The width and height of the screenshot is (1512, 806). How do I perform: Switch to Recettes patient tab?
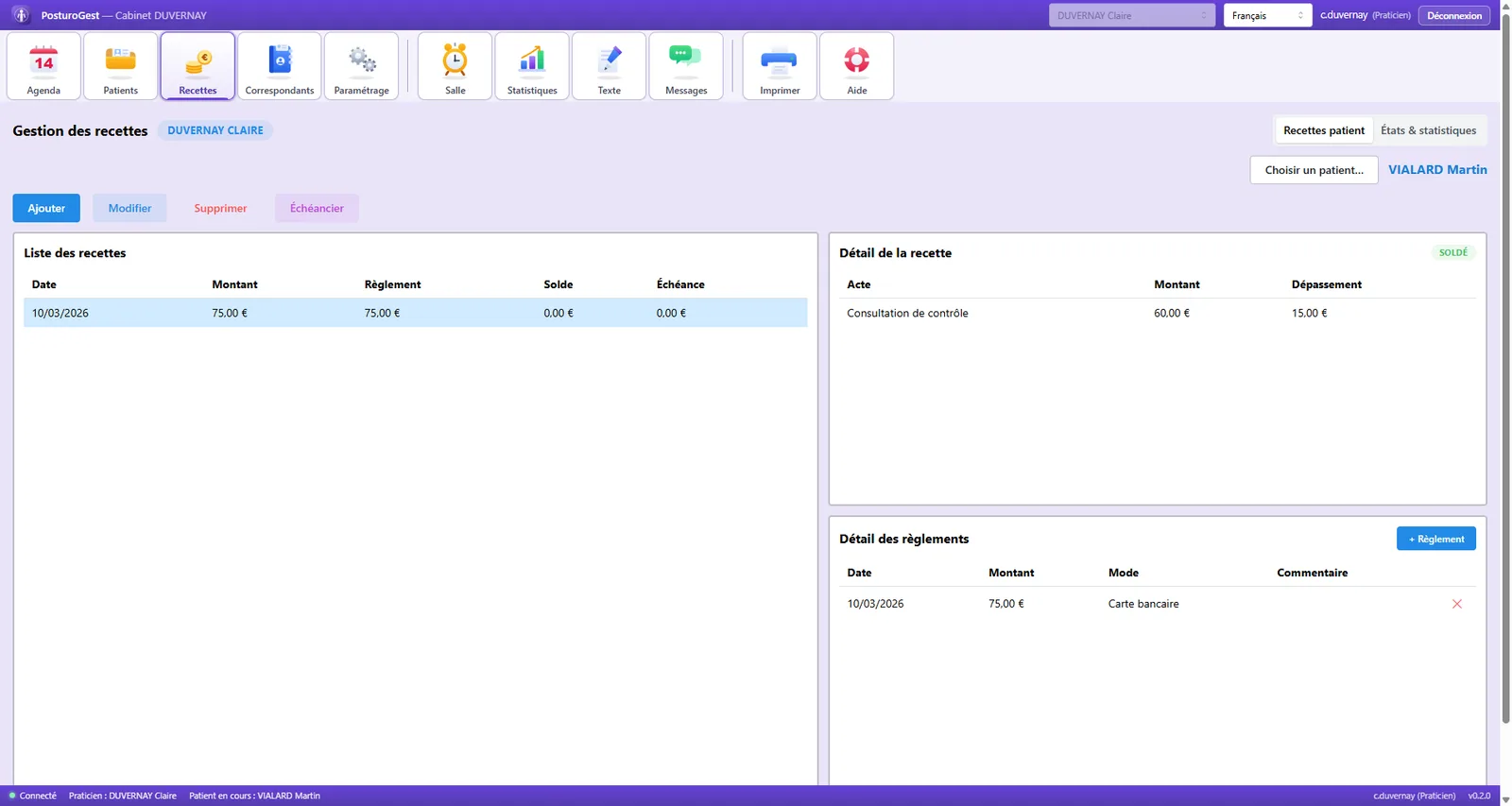pyautogui.click(x=1324, y=130)
